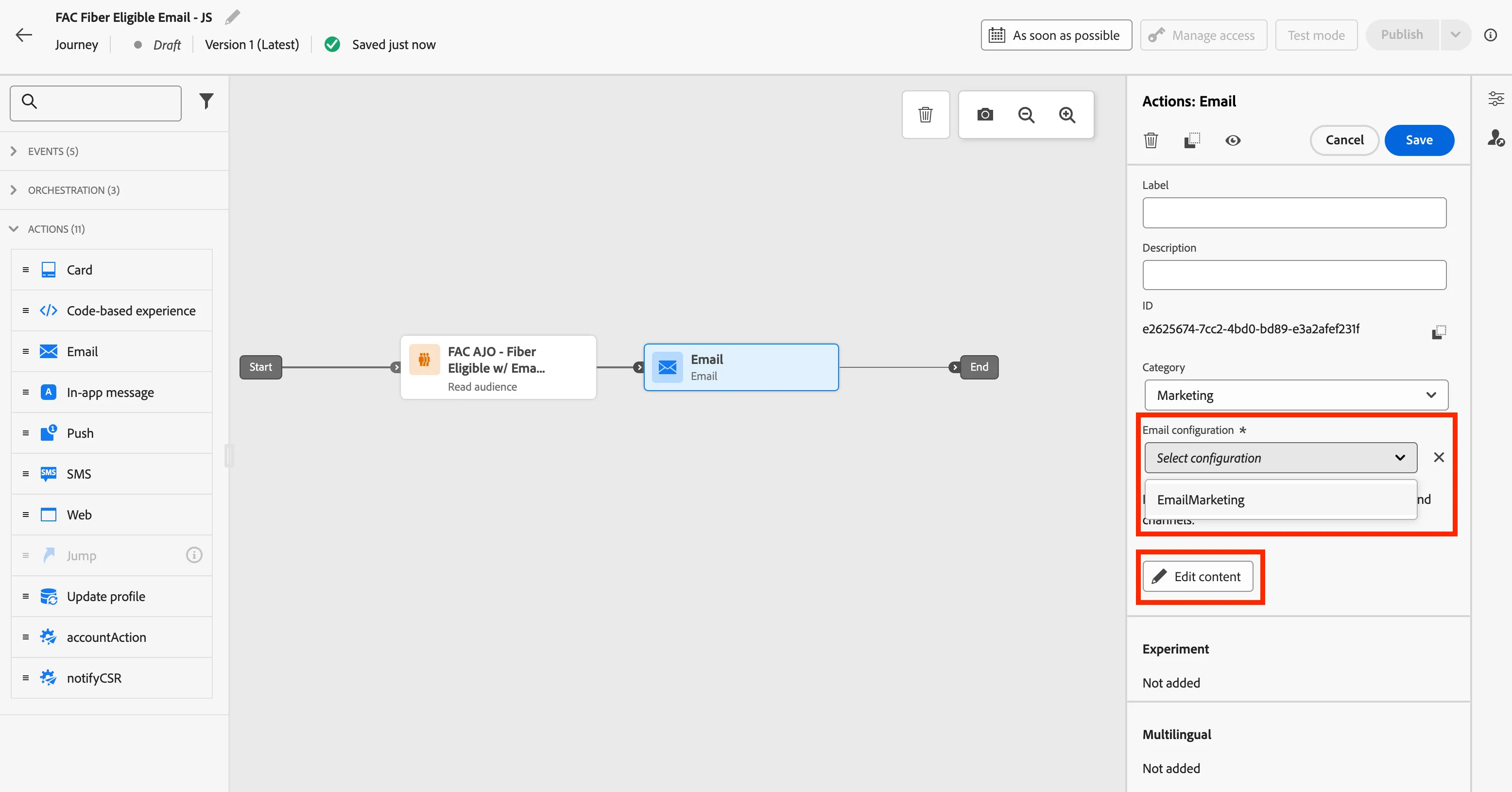
Task: Delete the Email action via panel trash icon
Action: coord(1151,140)
